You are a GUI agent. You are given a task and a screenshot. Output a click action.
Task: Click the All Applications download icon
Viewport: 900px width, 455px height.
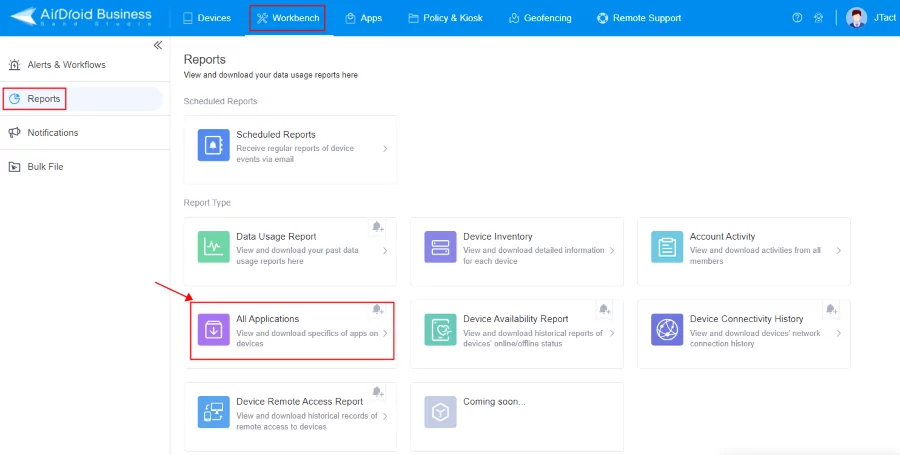click(x=213, y=329)
